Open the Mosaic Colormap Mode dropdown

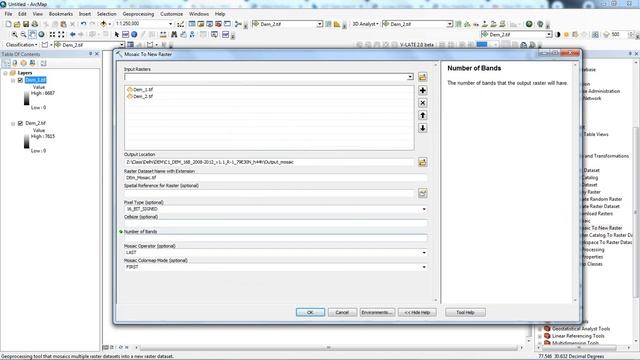[x=424, y=267]
